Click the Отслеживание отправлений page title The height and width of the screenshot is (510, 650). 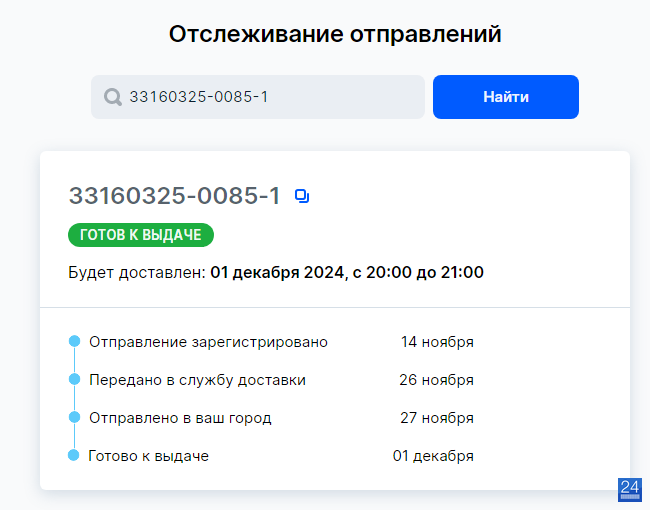coord(335,34)
